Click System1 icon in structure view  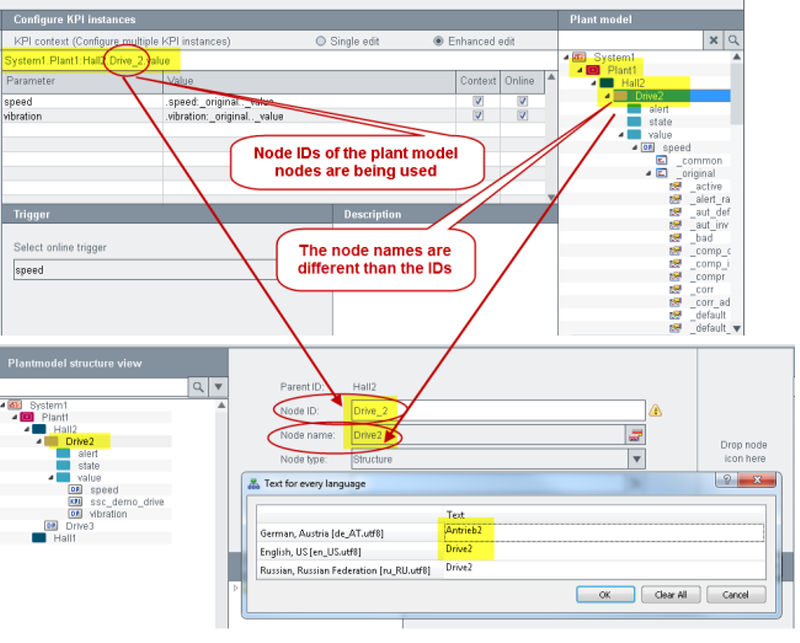click(x=15, y=405)
